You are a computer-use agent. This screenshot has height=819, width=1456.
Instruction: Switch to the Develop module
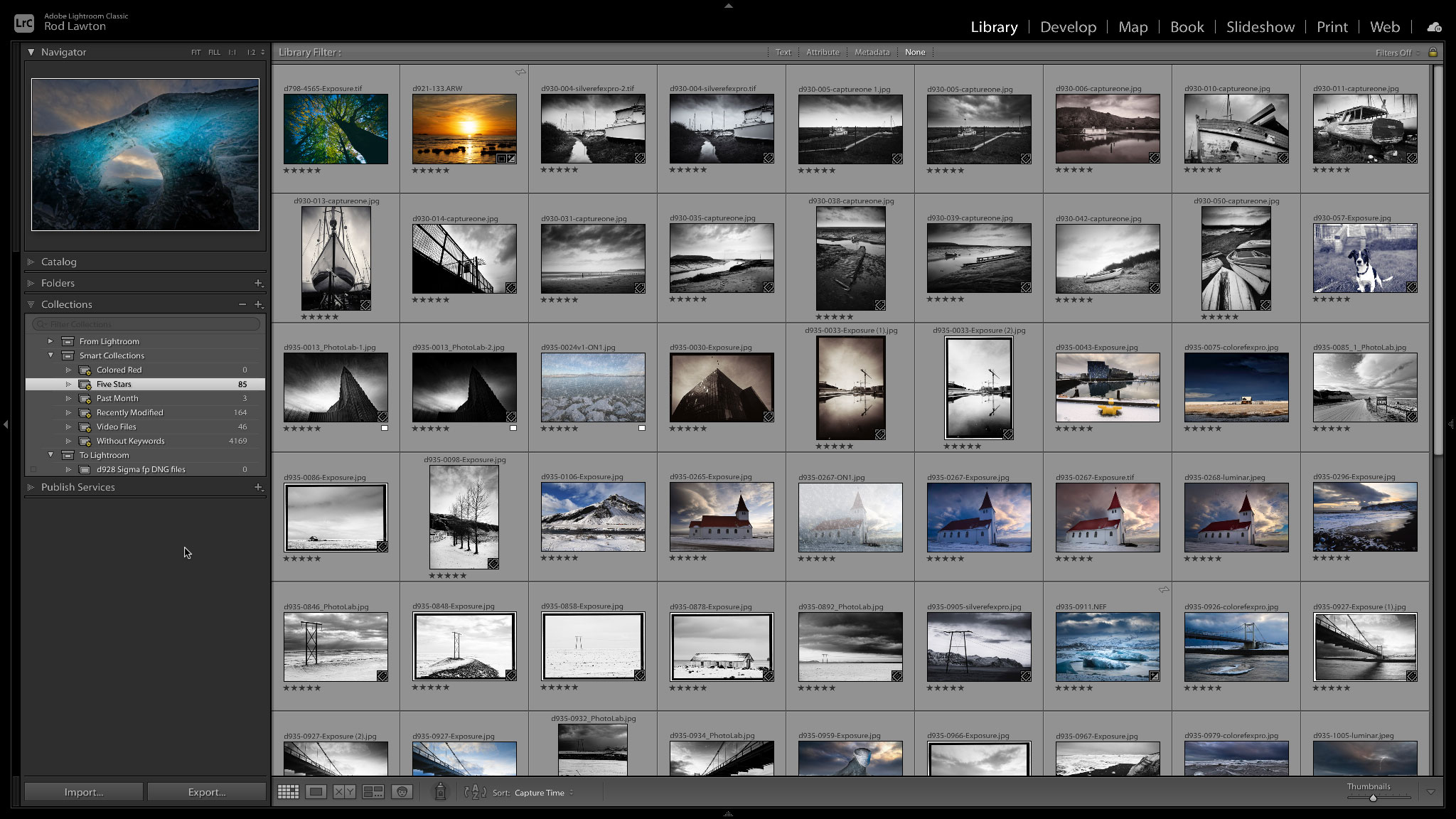[x=1068, y=27]
